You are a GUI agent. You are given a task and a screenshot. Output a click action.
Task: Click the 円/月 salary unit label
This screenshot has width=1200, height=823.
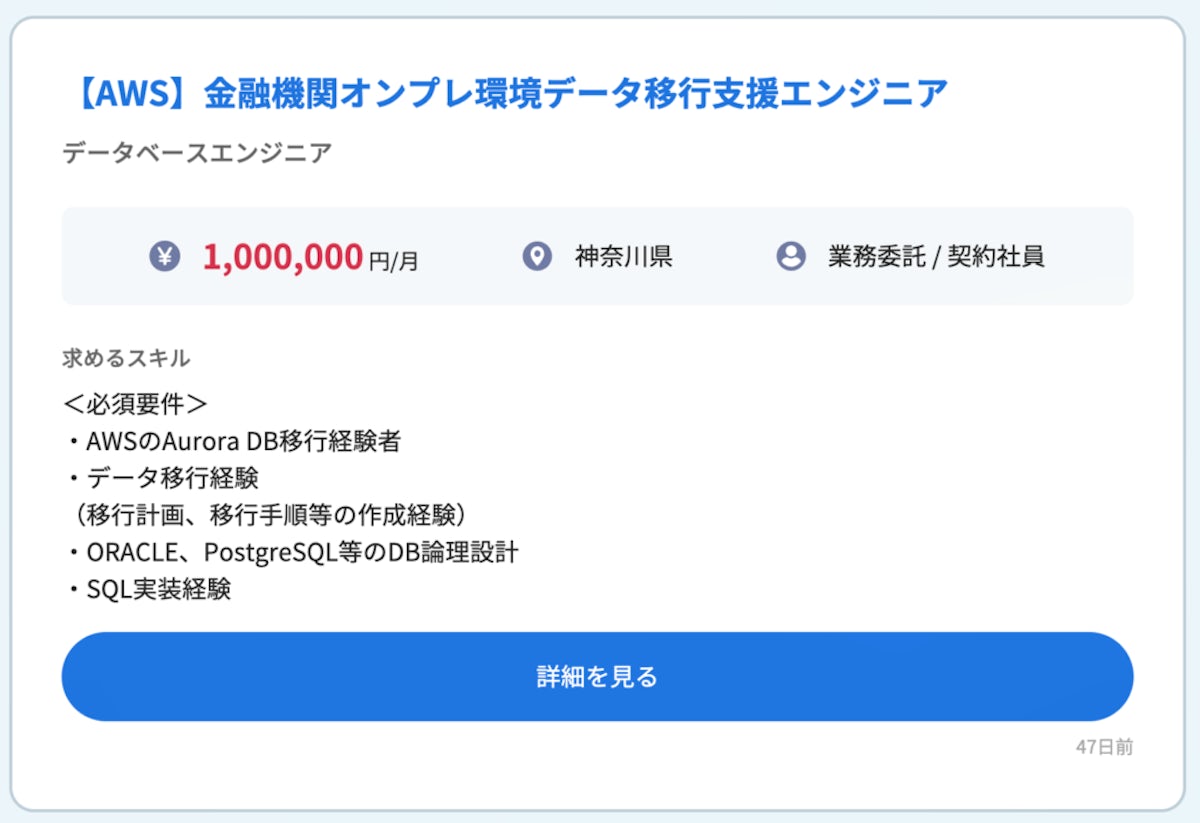click(x=394, y=261)
